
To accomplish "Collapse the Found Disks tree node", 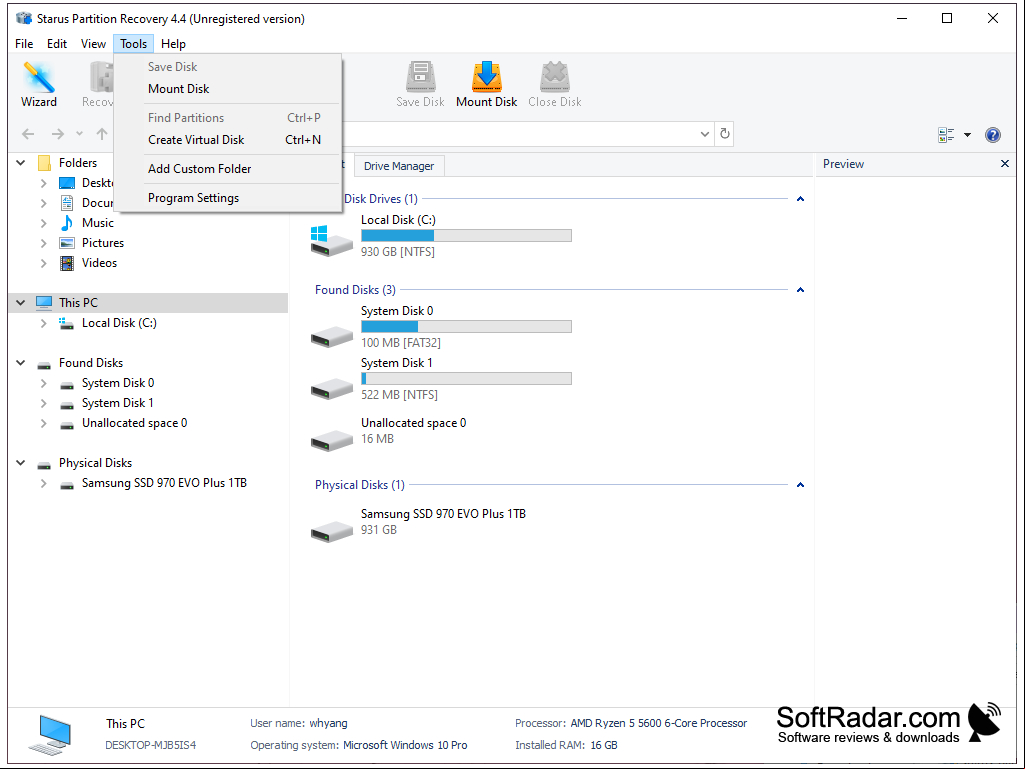I will [x=21, y=363].
